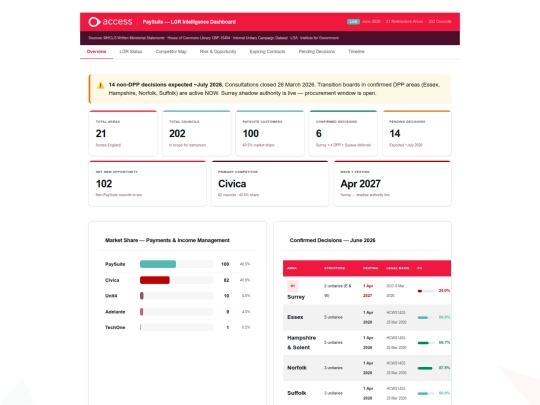540x405 pixels.
Task: Click the Confirmed Decisions card showing 6
Action: click(x=343, y=133)
